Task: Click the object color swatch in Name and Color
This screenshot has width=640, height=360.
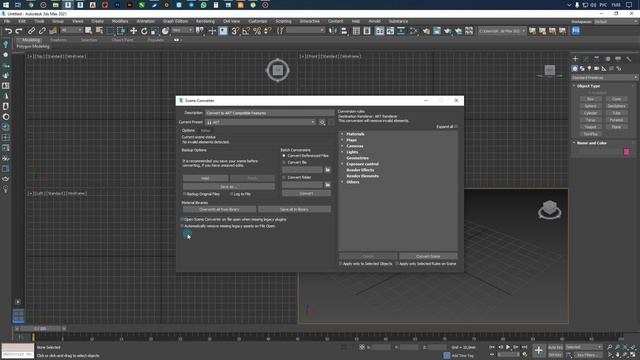Action: [x=627, y=152]
